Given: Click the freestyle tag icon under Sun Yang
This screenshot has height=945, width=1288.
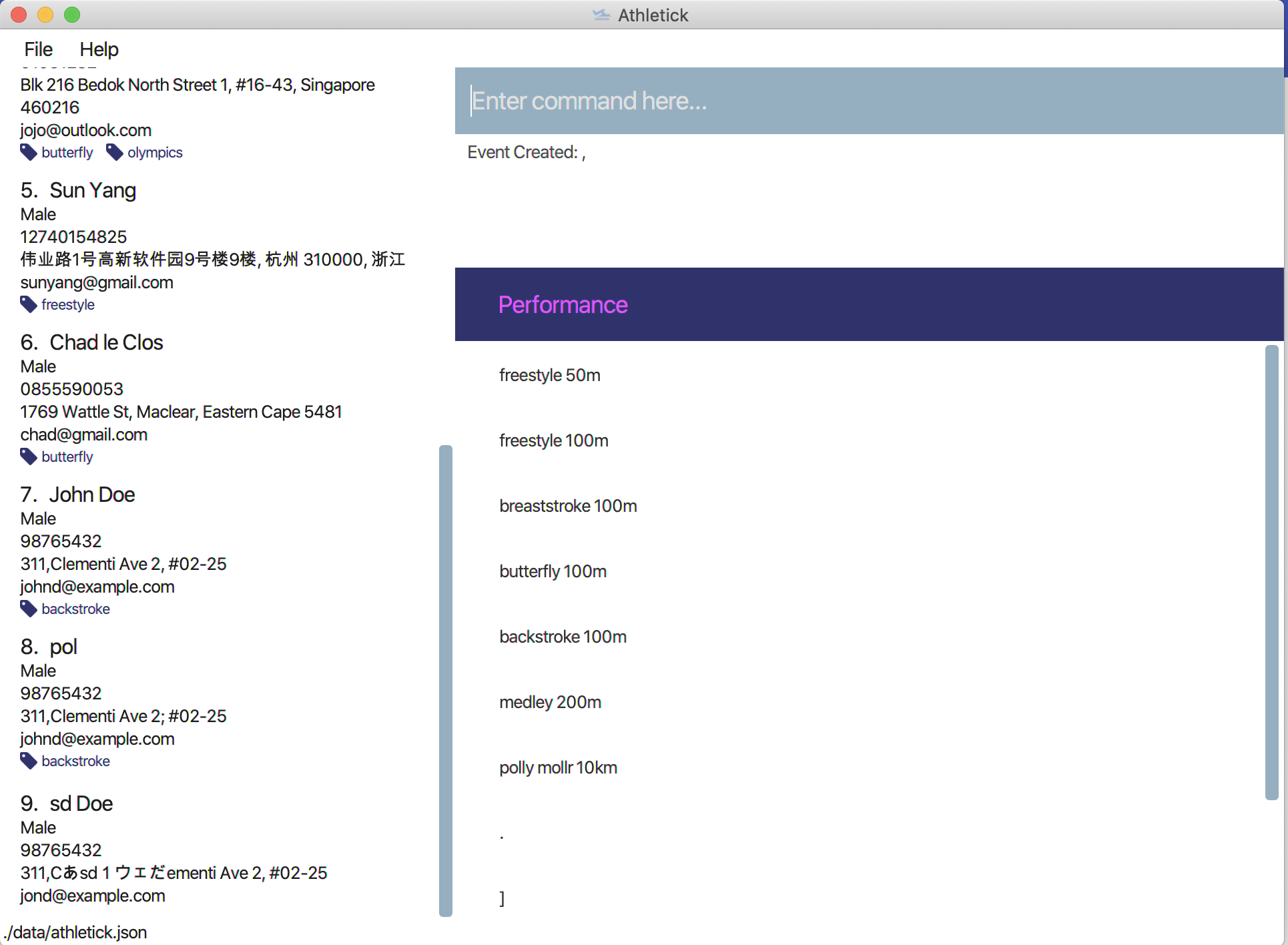Looking at the screenshot, I should click(28, 304).
